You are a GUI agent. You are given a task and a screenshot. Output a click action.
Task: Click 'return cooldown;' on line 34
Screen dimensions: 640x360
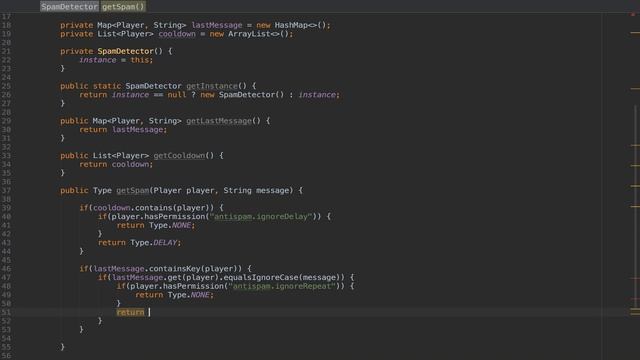click(116, 164)
